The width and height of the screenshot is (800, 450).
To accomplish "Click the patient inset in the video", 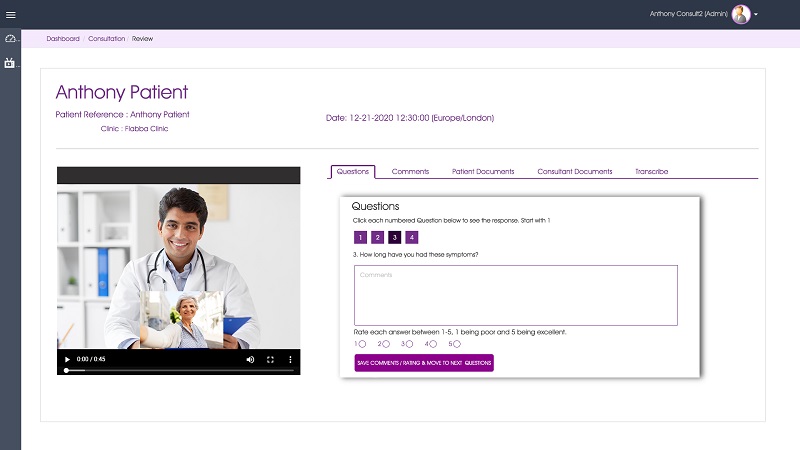I will coord(182,319).
